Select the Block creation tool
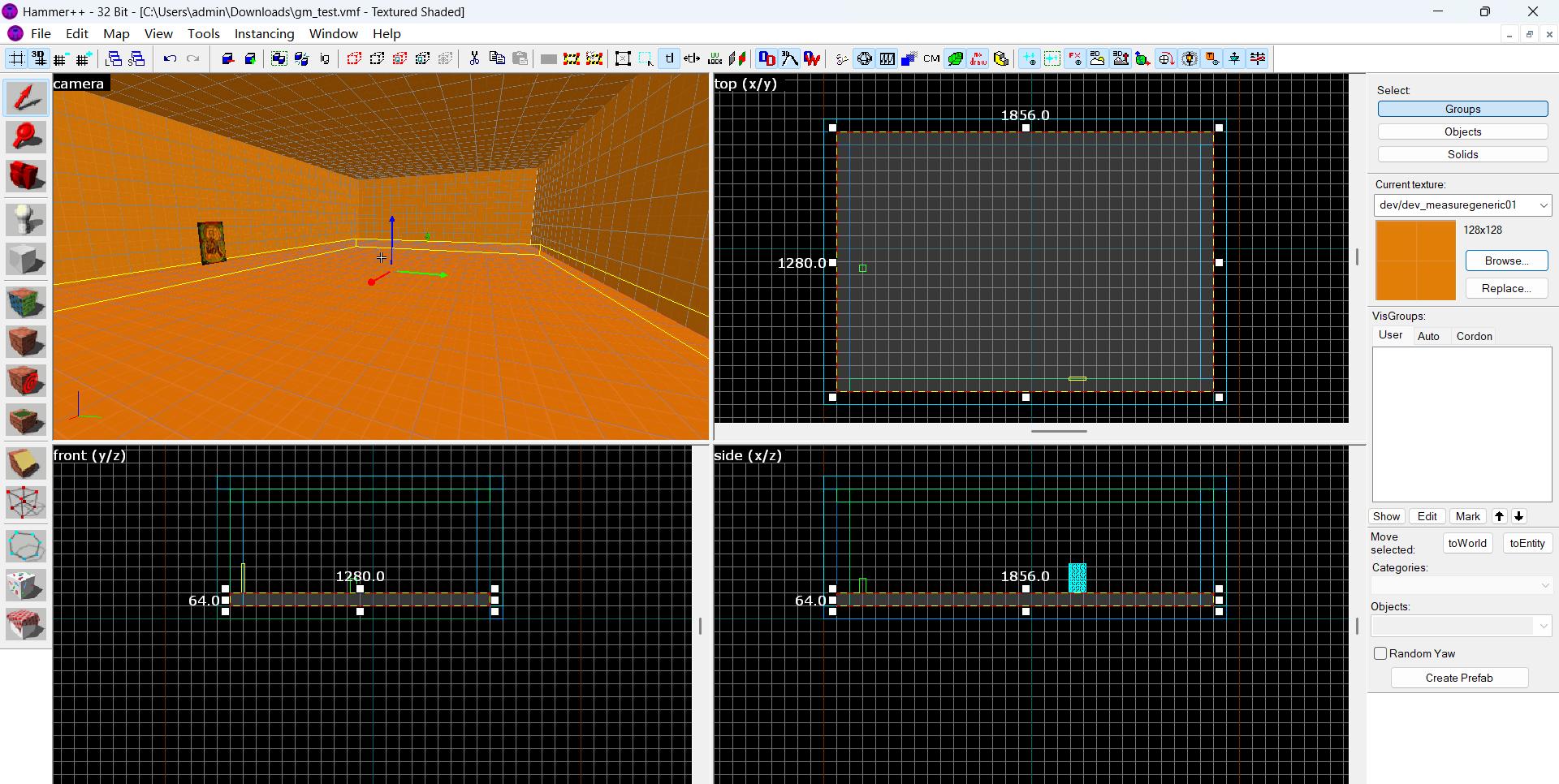This screenshot has height=784, width=1559. pyautogui.click(x=26, y=260)
